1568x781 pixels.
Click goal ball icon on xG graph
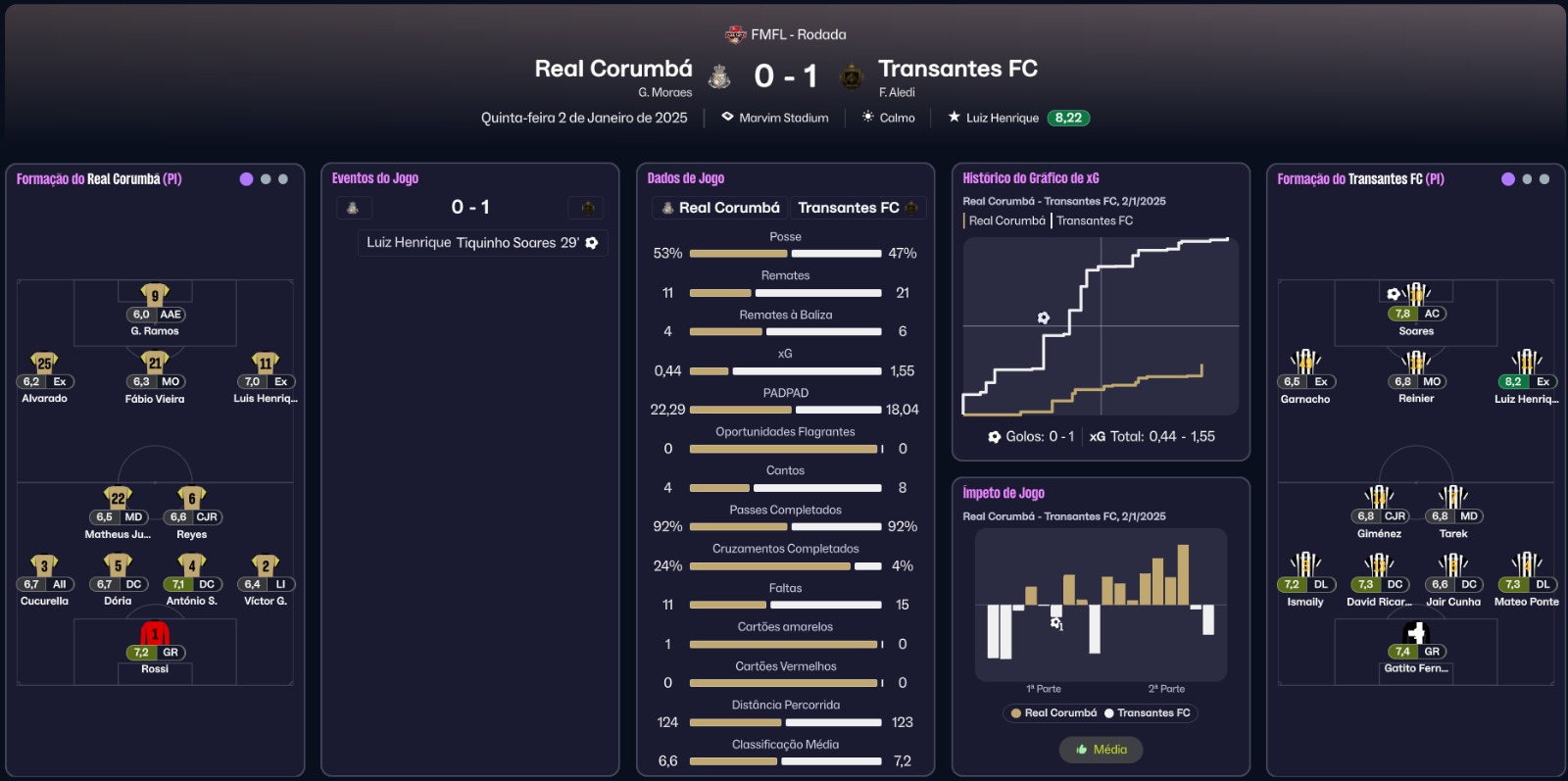[1044, 317]
